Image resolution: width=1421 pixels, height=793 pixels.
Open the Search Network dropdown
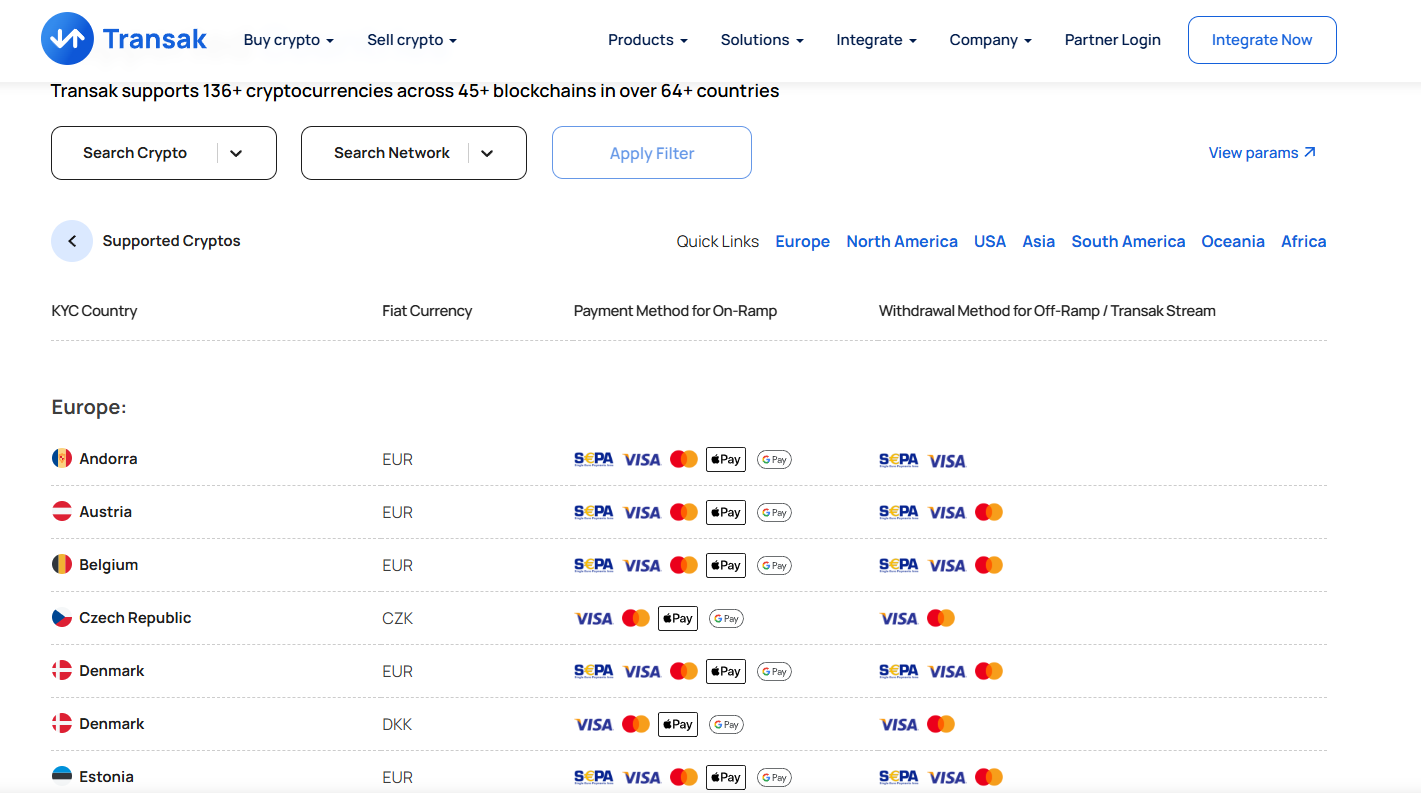(414, 153)
